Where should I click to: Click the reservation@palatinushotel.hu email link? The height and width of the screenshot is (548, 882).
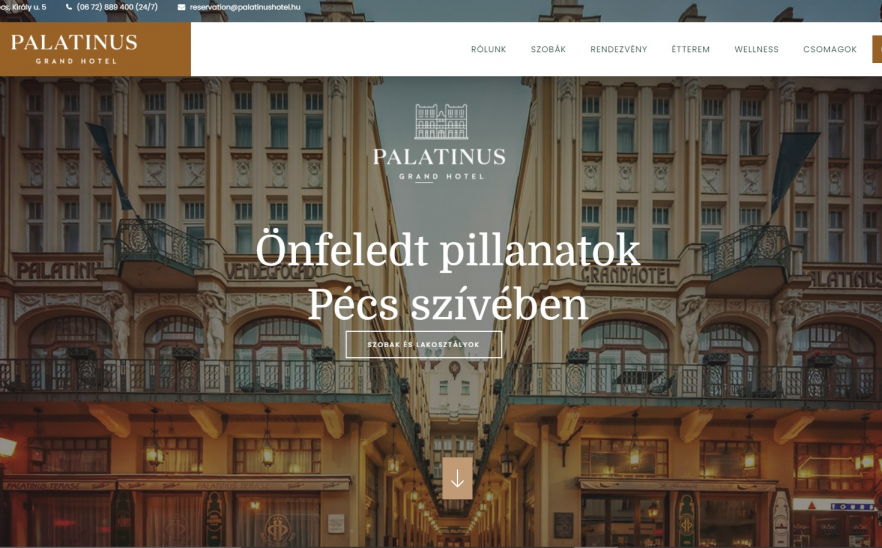click(245, 7)
